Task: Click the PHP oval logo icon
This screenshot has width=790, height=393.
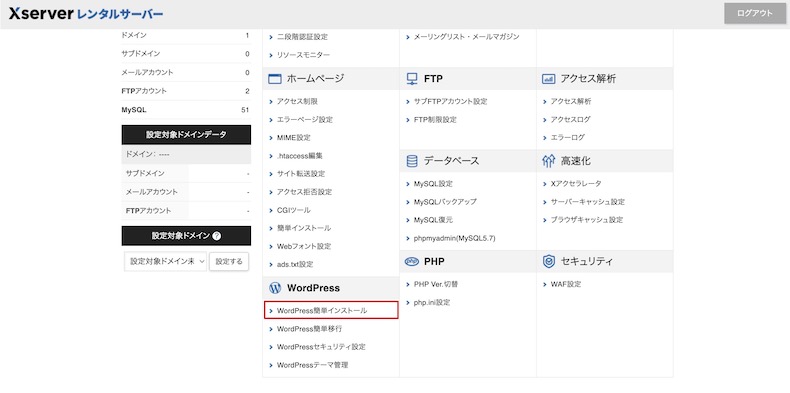Action: 412,261
